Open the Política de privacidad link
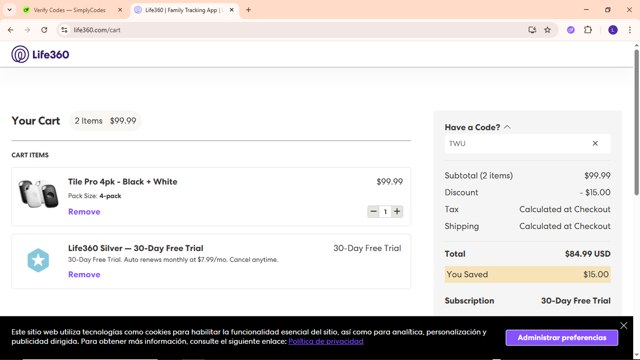The width and height of the screenshot is (640, 360). (326, 341)
